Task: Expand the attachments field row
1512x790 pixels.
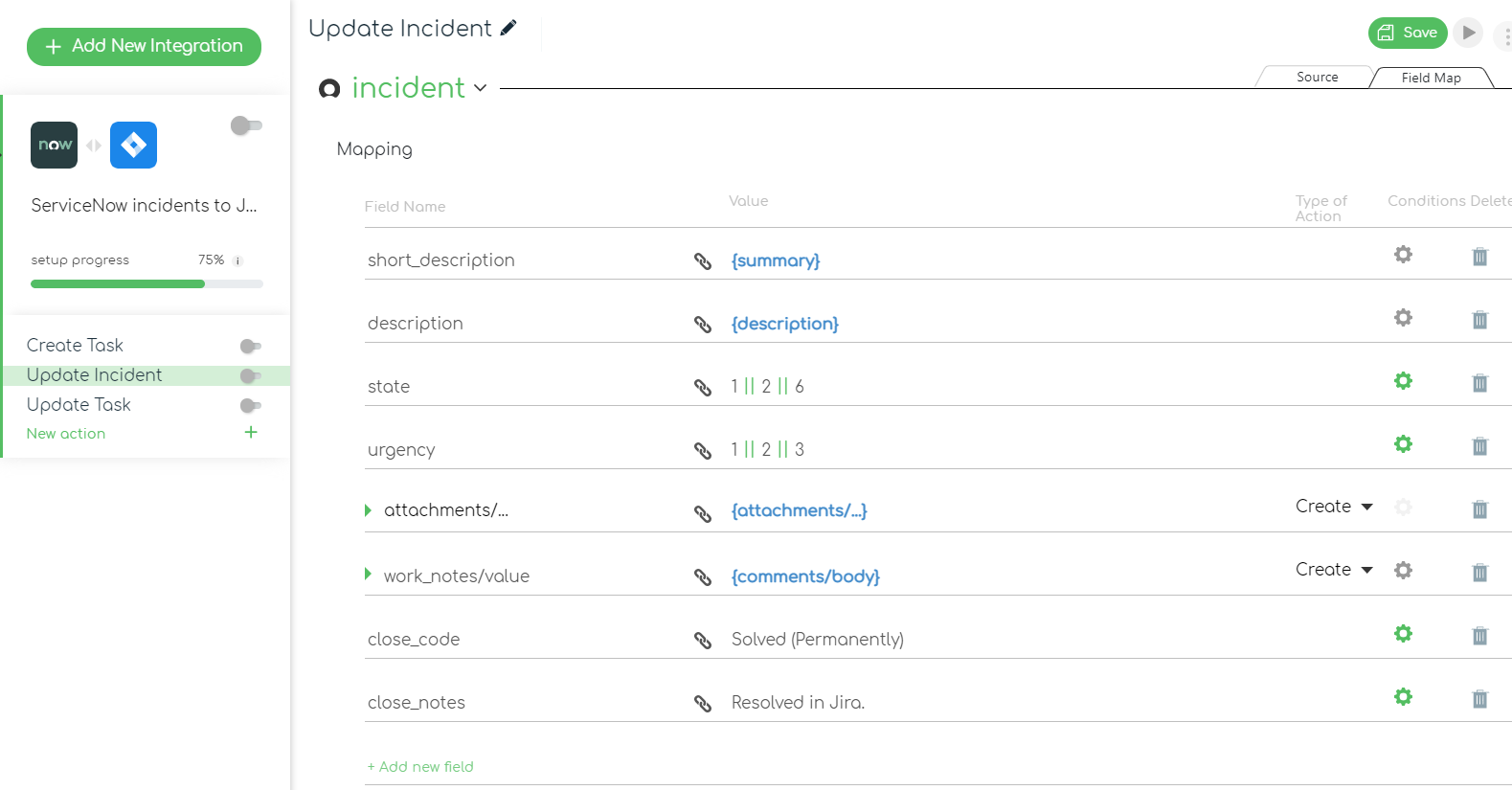Action: [x=368, y=510]
